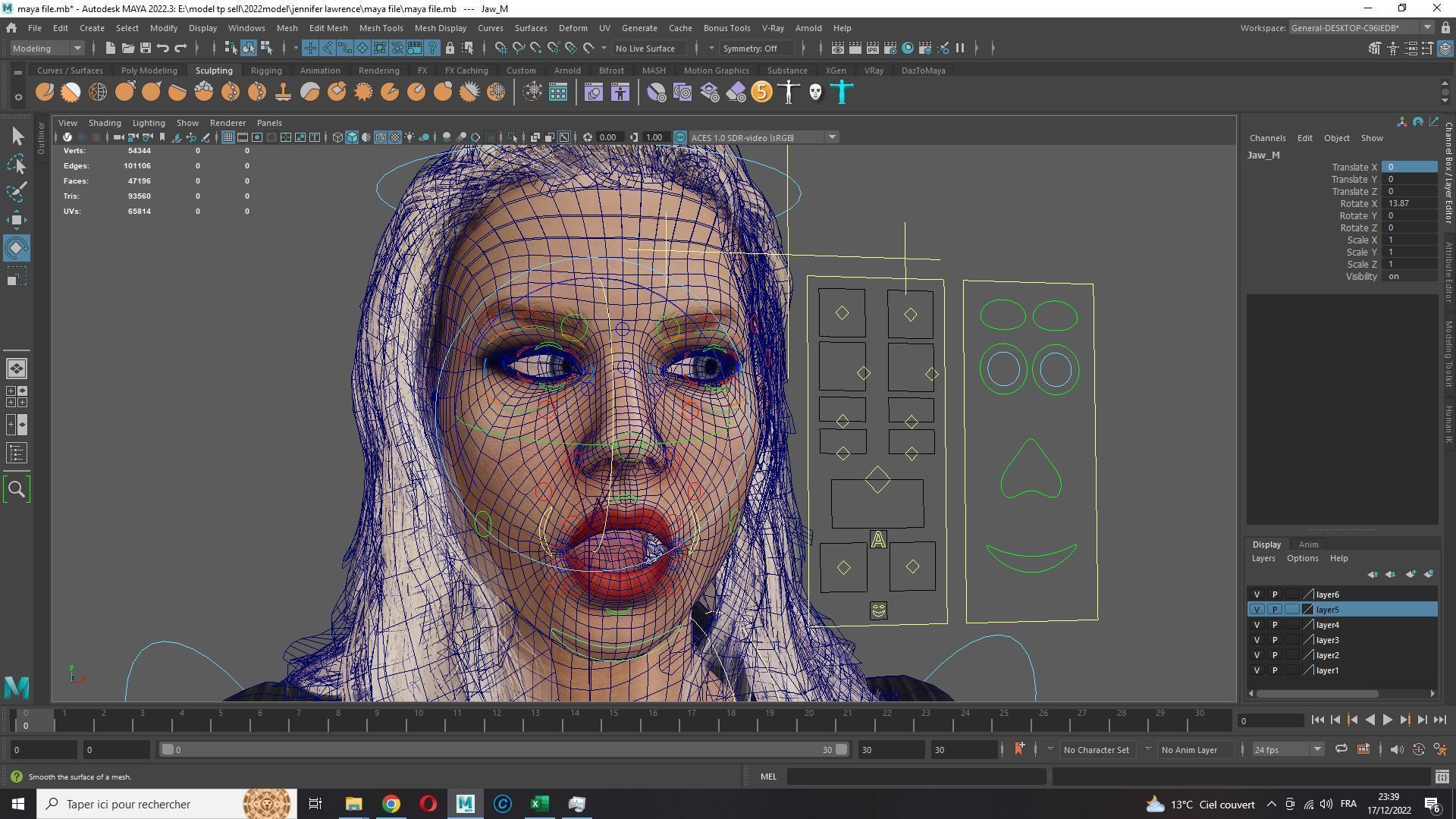Toggle playback P box of layer3

[1275, 640]
